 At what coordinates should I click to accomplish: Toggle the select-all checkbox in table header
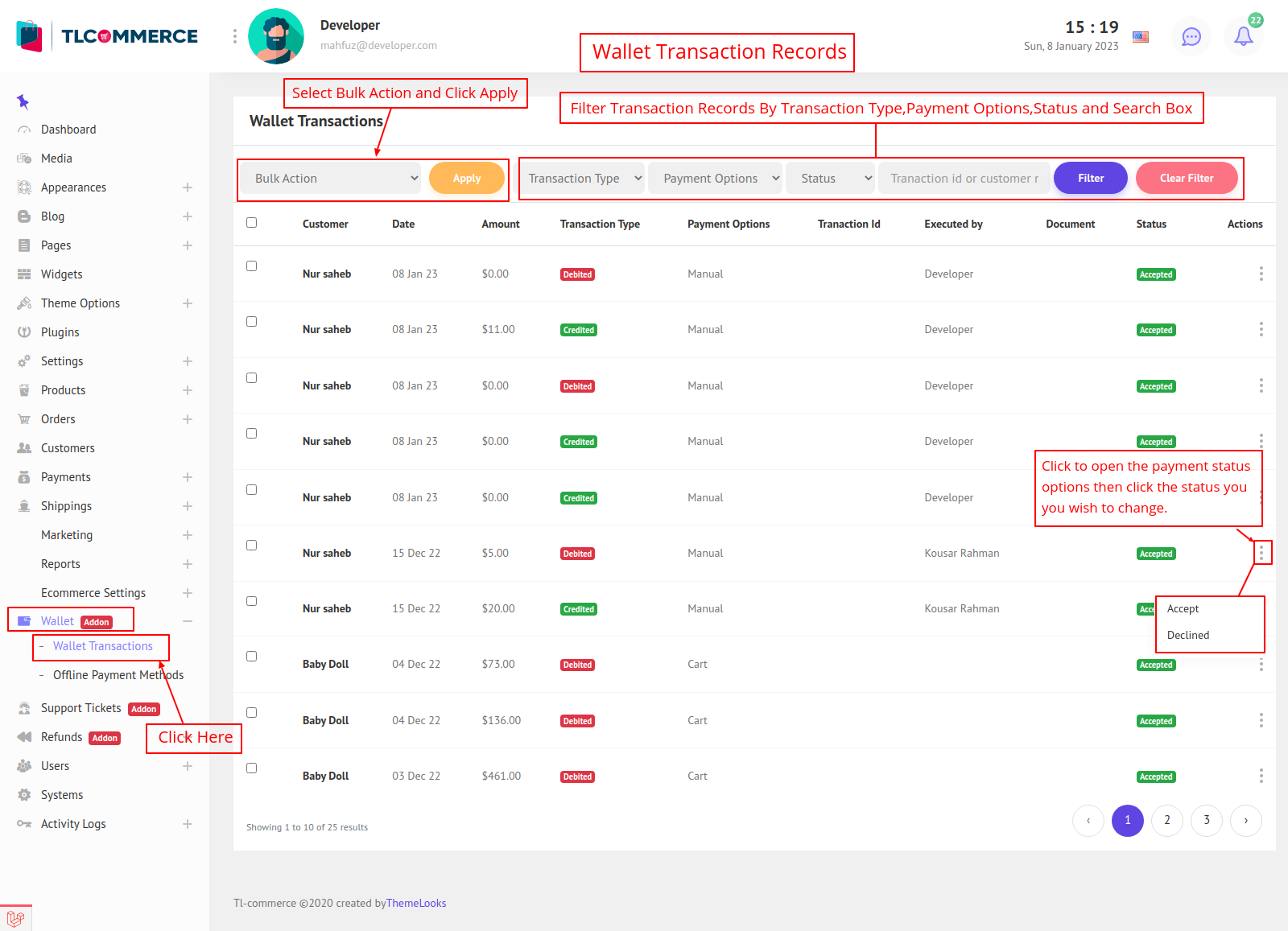pyautogui.click(x=252, y=223)
